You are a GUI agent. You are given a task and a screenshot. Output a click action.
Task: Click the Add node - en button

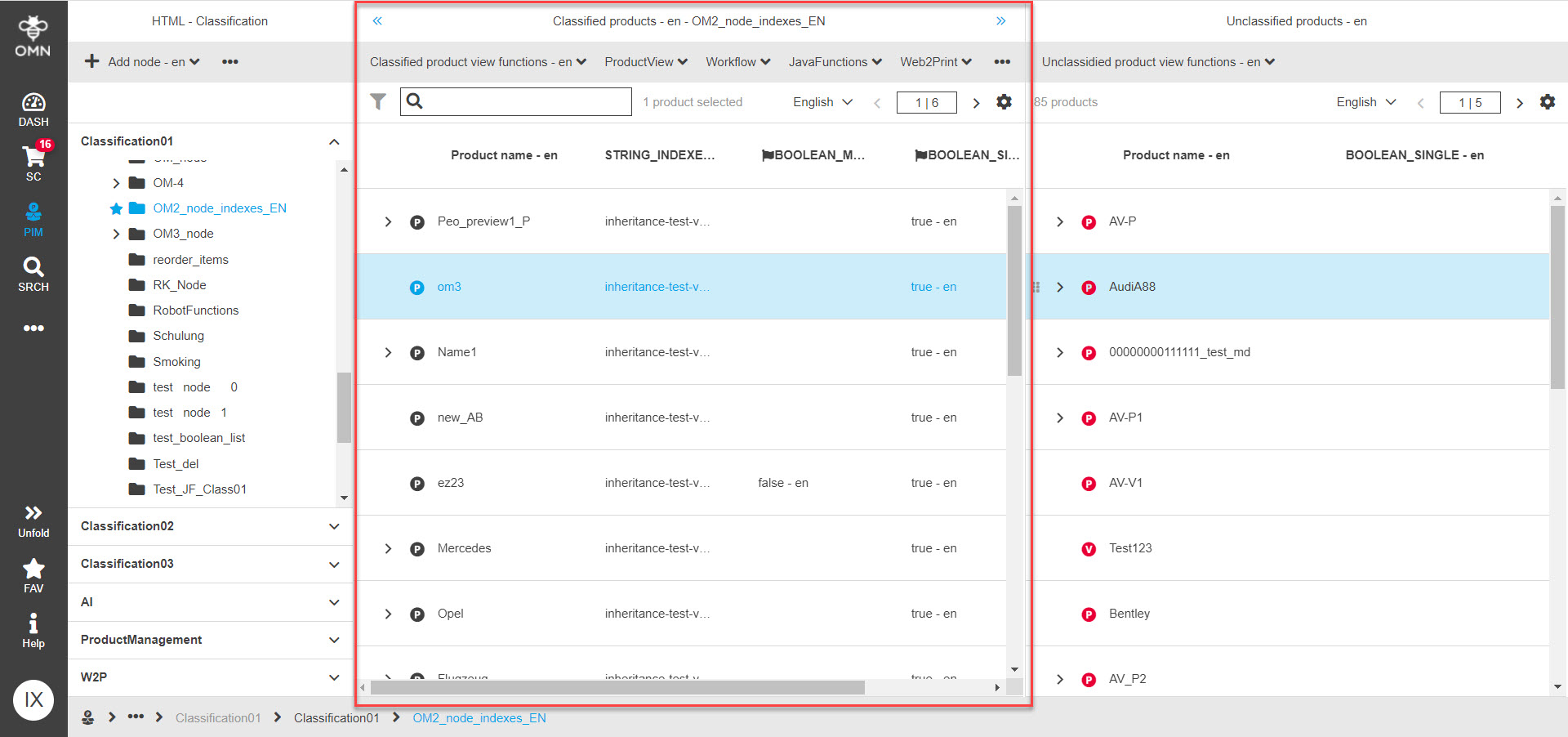140,61
